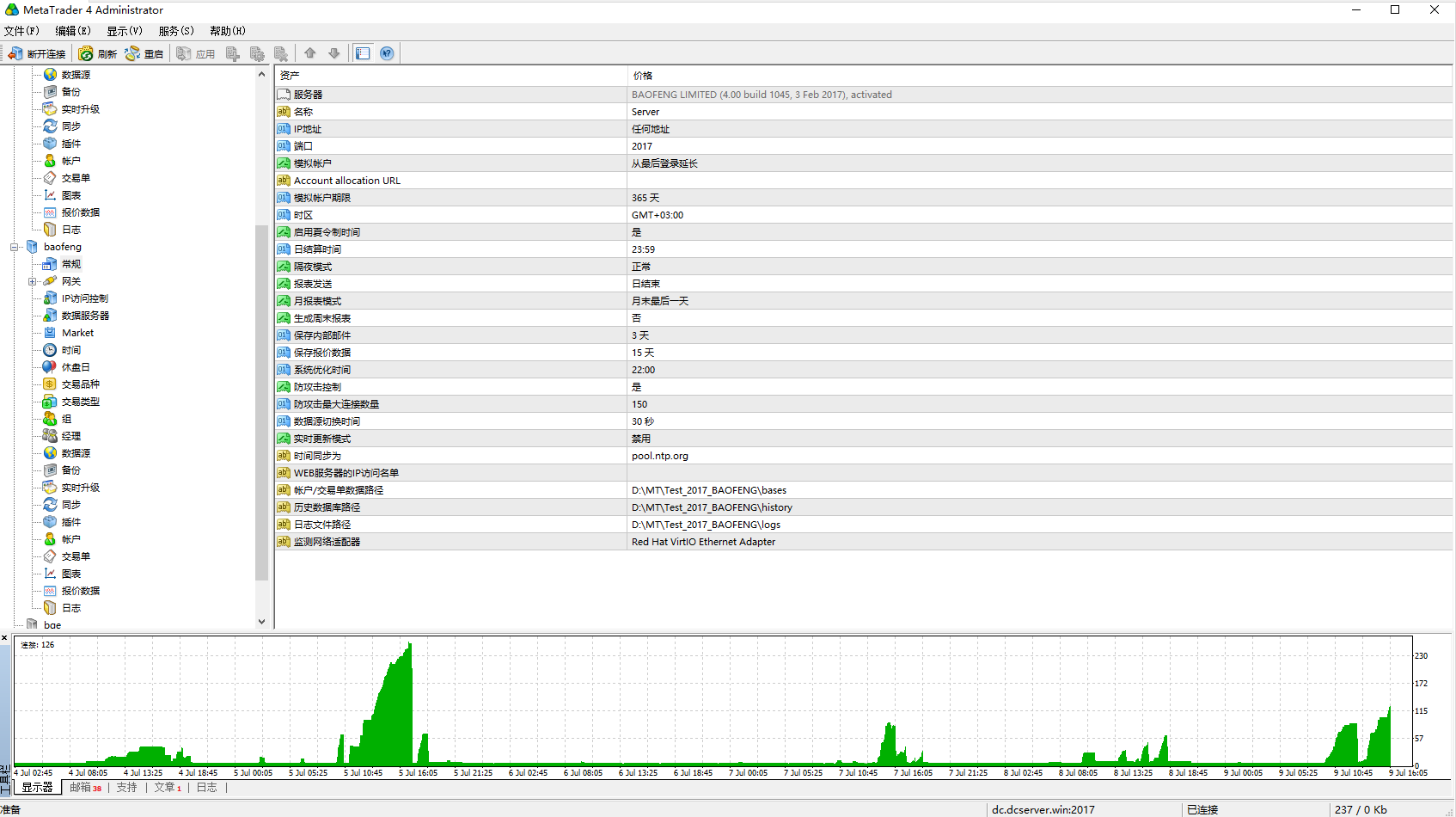1456x817 pixels.
Task: Click the add-record icon with plus sign
Action: [232, 53]
